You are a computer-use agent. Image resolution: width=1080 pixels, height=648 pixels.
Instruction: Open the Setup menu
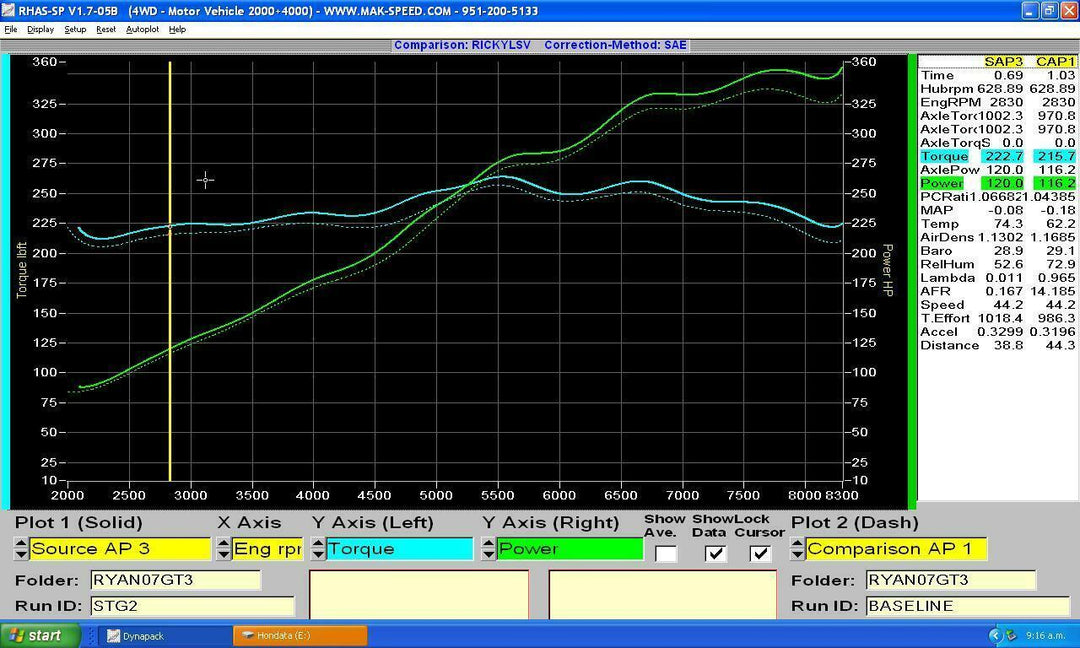(75, 29)
